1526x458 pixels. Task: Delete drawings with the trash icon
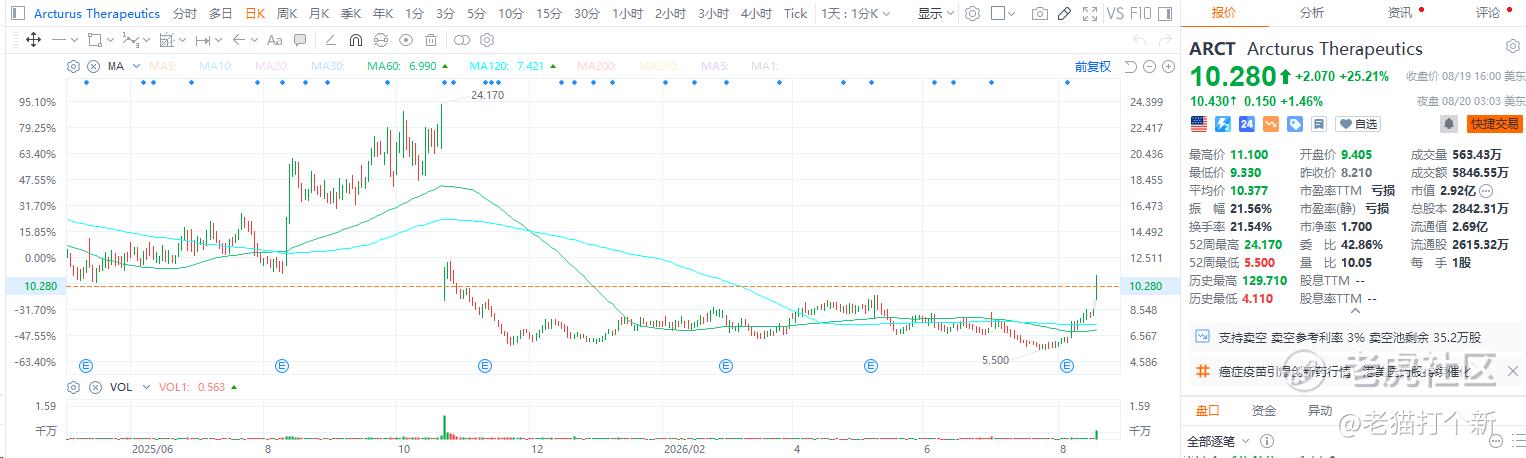(430, 40)
